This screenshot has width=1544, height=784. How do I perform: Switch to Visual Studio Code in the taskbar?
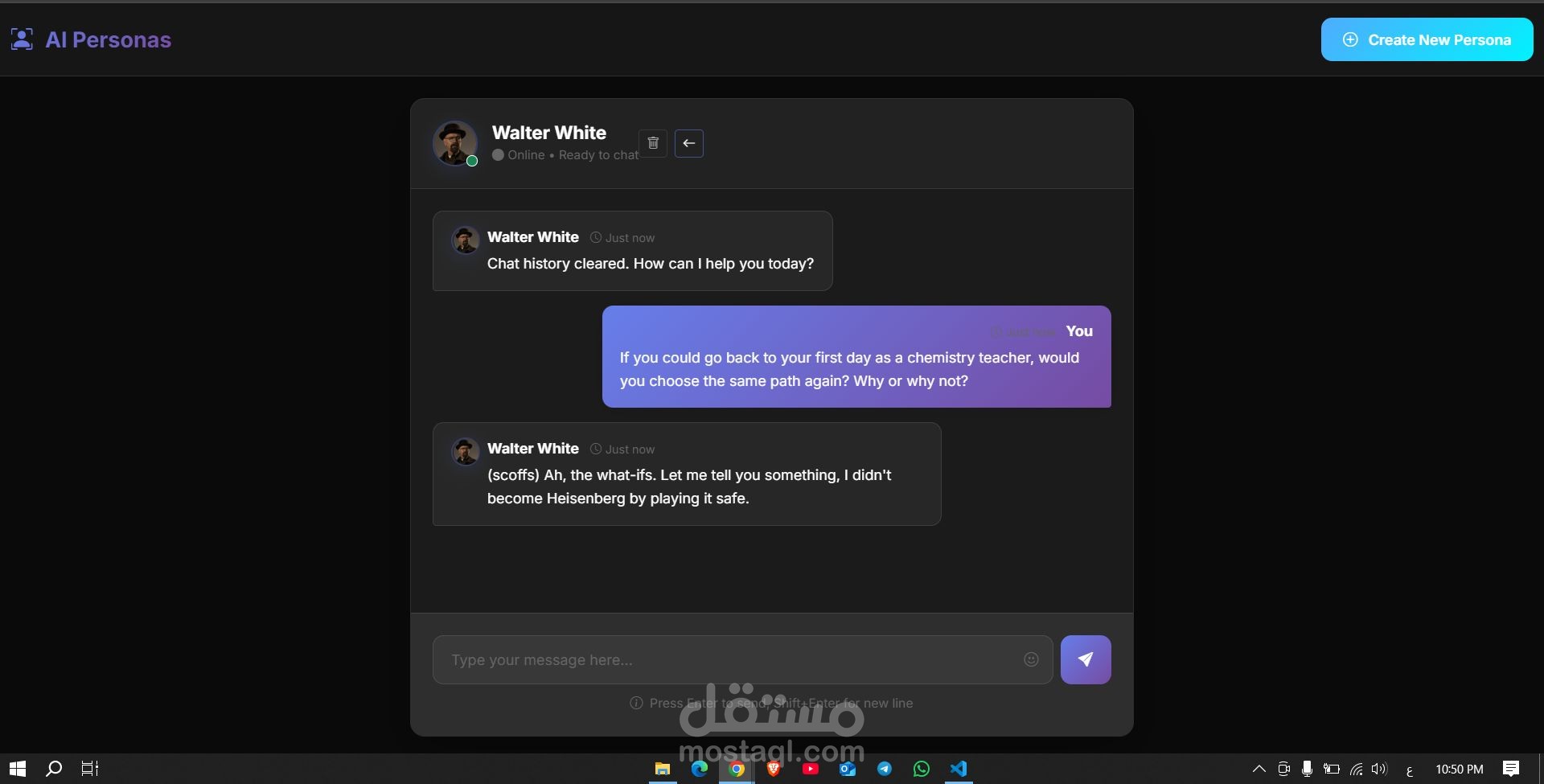click(x=959, y=769)
